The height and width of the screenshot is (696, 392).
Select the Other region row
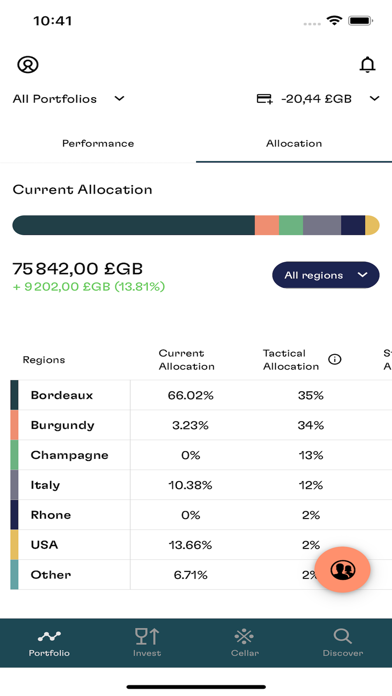201,575
